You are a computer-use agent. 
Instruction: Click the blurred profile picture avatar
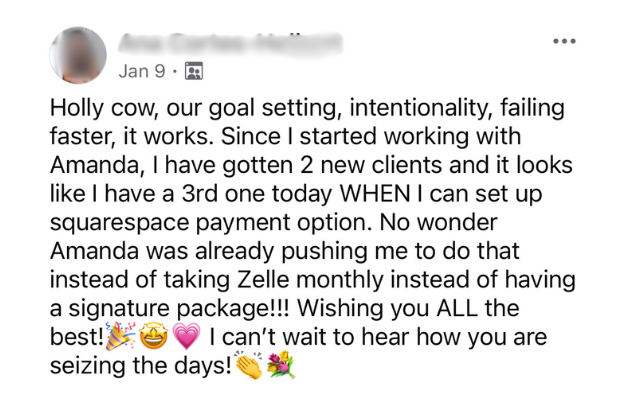(78, 55)
